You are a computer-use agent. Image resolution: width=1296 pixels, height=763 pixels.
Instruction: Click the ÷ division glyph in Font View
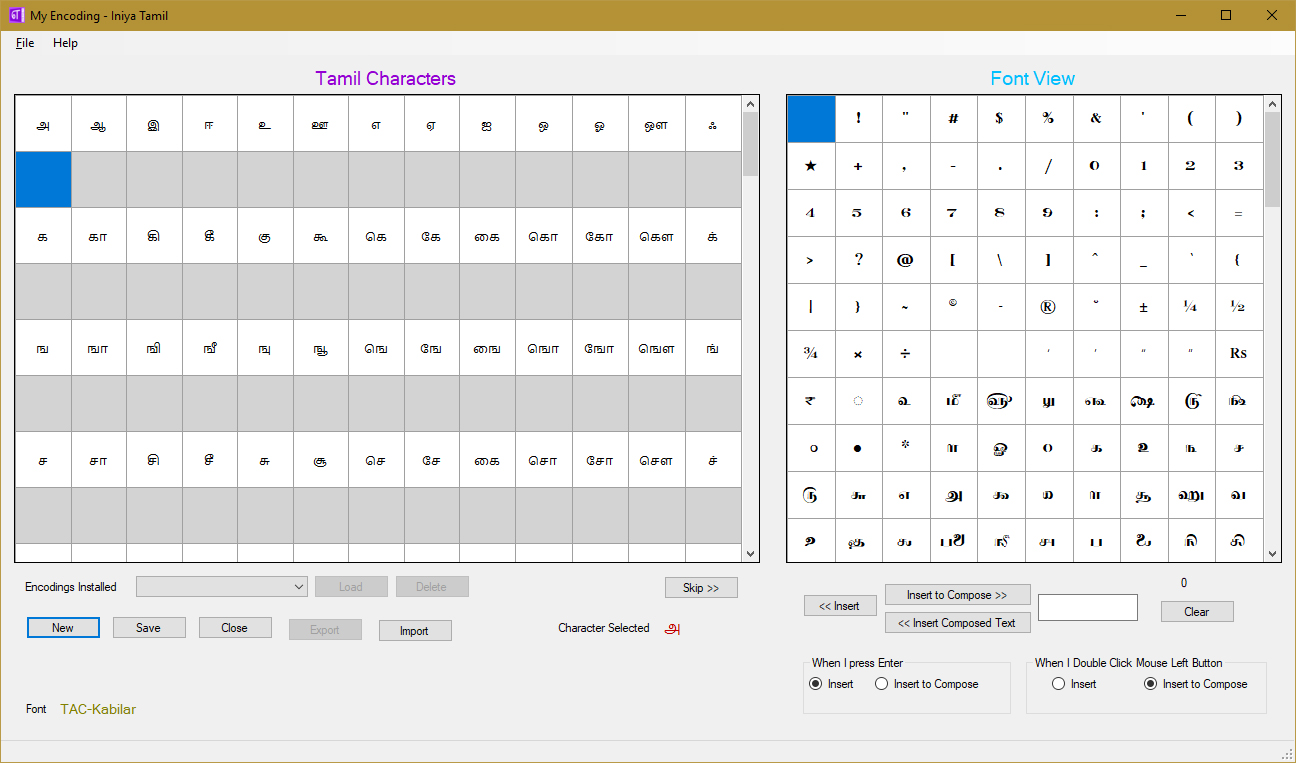(906, 353)
